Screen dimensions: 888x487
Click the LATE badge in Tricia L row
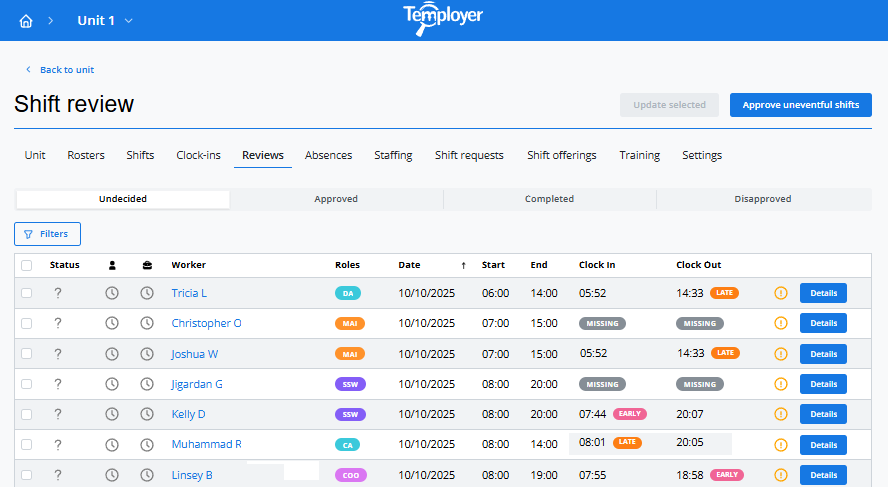(x=724, y=293)
